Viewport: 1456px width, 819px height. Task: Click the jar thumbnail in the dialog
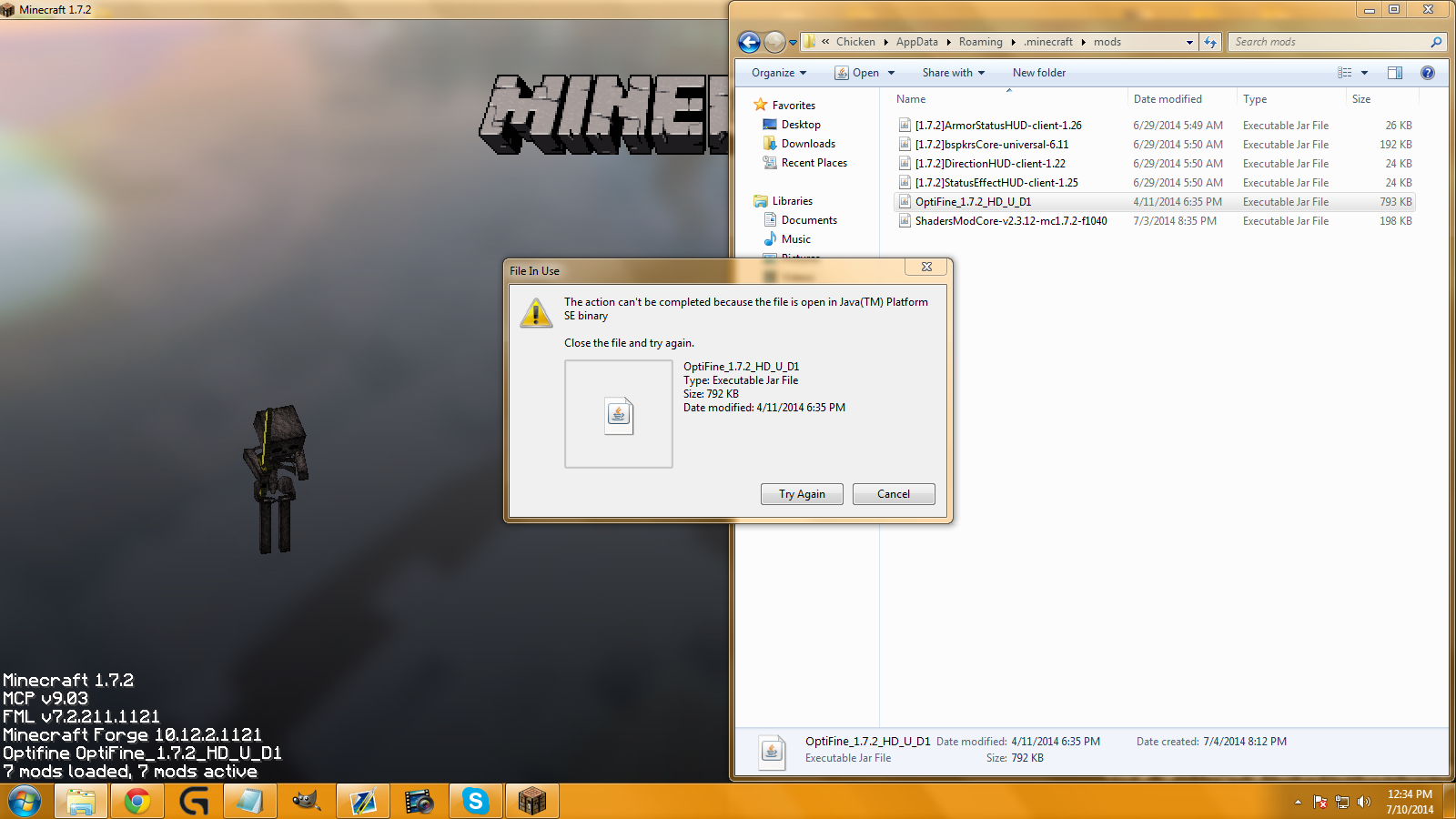tap(619, 414)
